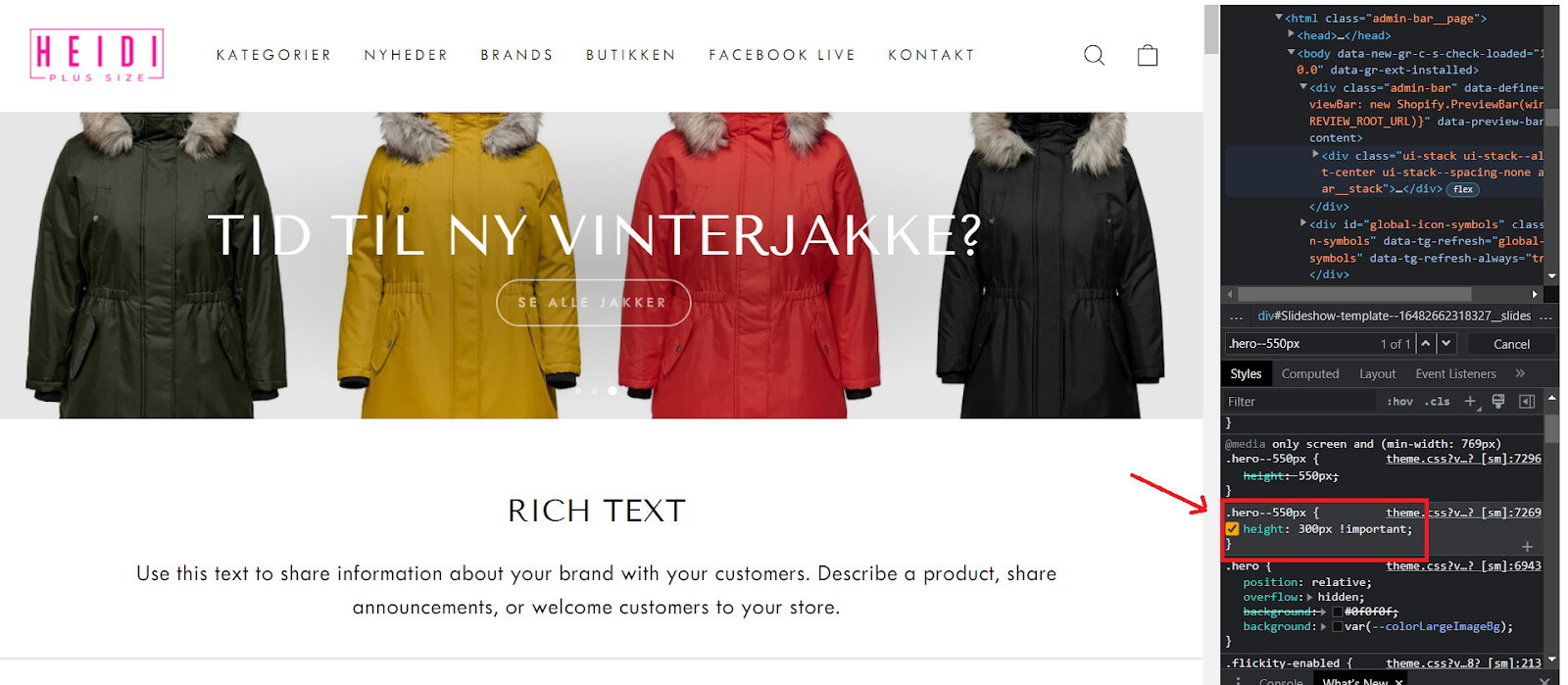Cancel the DevTools element search
This screenshot has height=685, width=1568.
1511,344
